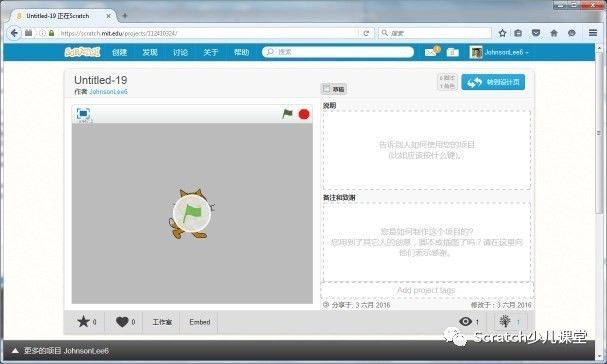Click the 说明 instructions text area

tap(427, 150)
